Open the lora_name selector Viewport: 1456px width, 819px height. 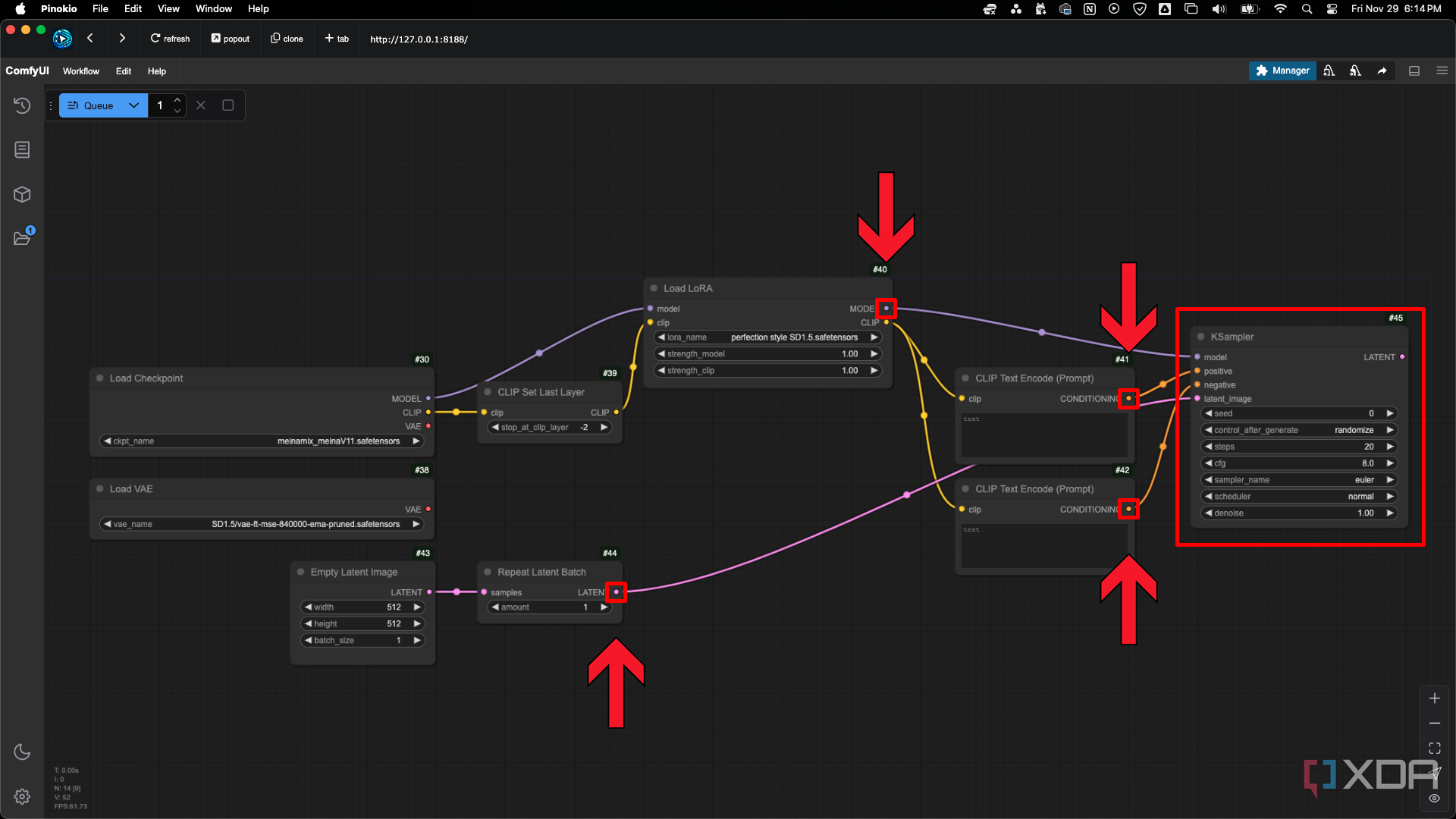tap(767, 337)
